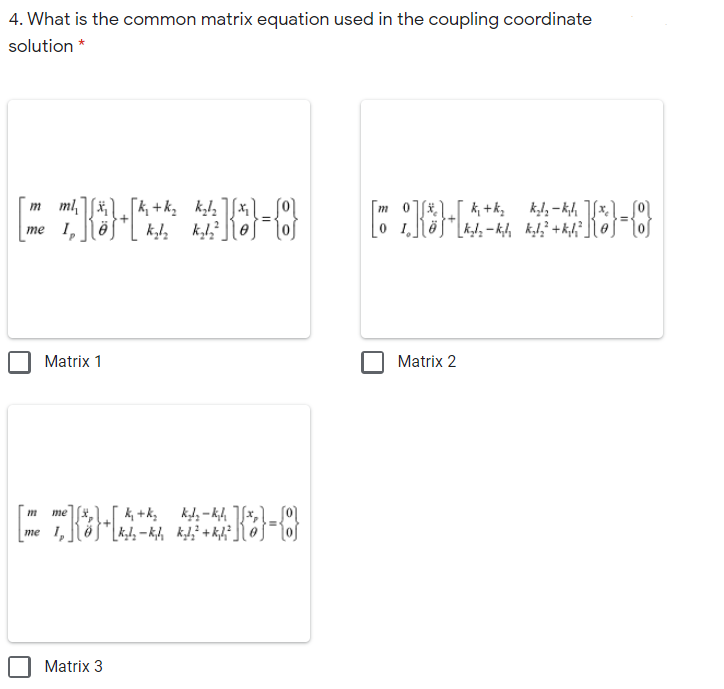Click the 'Matrix 1' option label
This screenshot has height=689, width=724.
pos(73,361)
